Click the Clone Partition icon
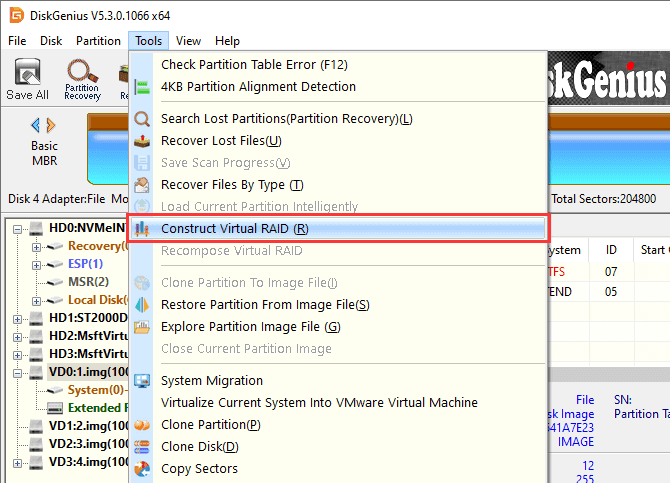 [x=142, y=425]
